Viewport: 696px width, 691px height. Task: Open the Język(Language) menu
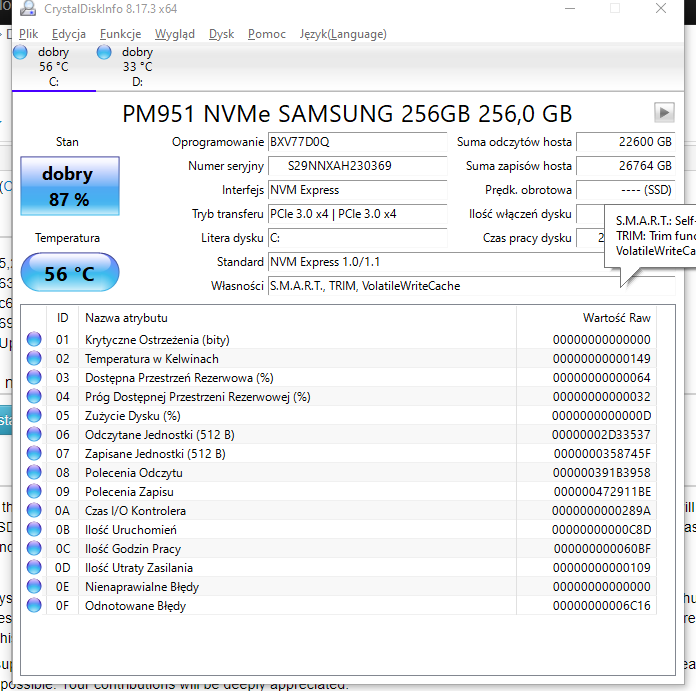click(343, 34)
